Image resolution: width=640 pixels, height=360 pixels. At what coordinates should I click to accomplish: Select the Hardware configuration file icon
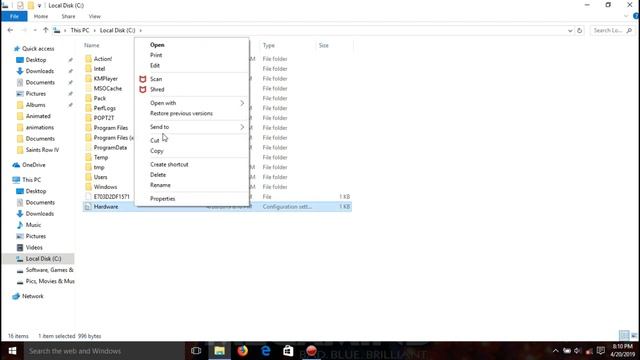(x=87, y=207)
